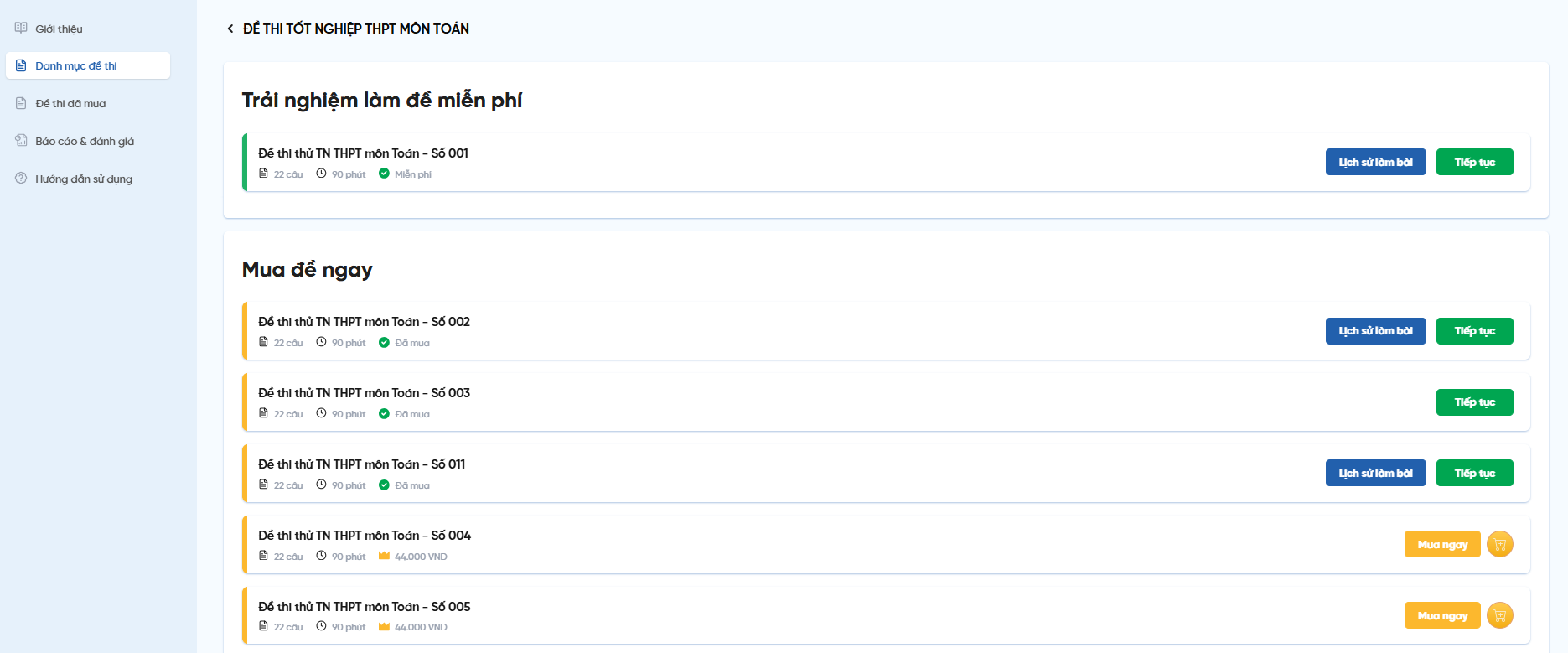The height and width of the screenshot is (653, 1568).
Task: Continue exam Số 003 with Tiếp tục
Action: [1474, 402]
